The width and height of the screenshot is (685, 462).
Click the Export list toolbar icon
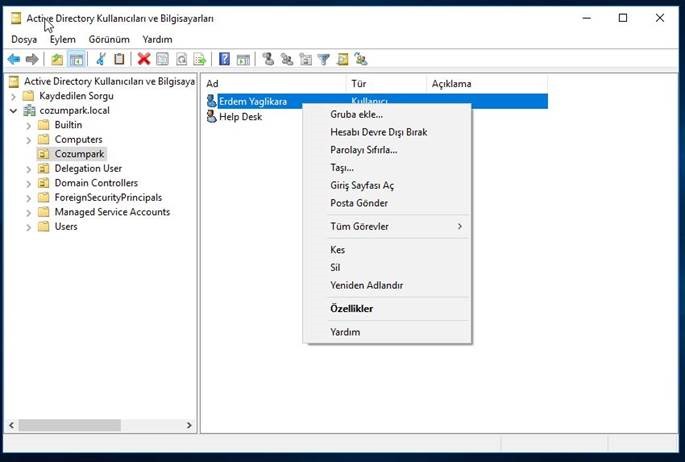200,59
